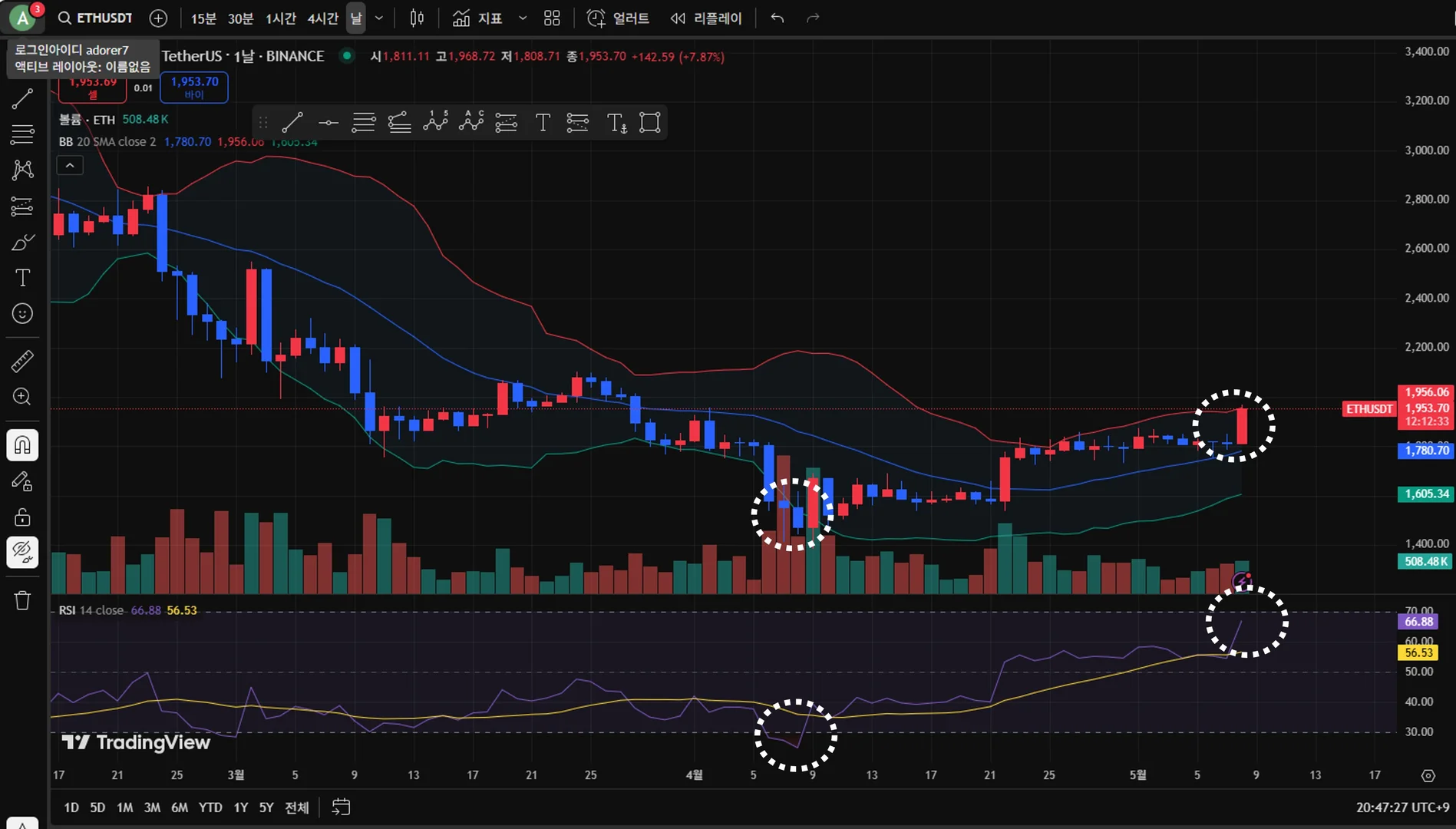This screenshot has width=1456, height=829.
Task: Click the red sell price button
Action: (x=93, y=88)
